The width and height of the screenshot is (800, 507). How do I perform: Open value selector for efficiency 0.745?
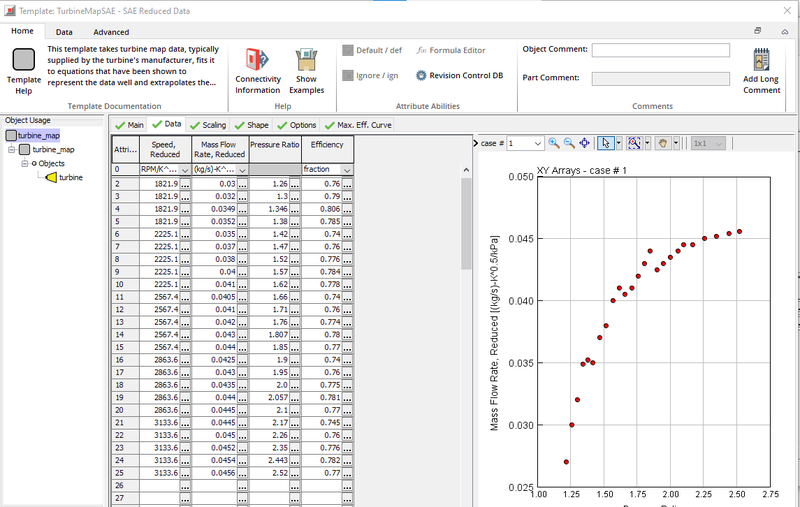pos(347,423)
